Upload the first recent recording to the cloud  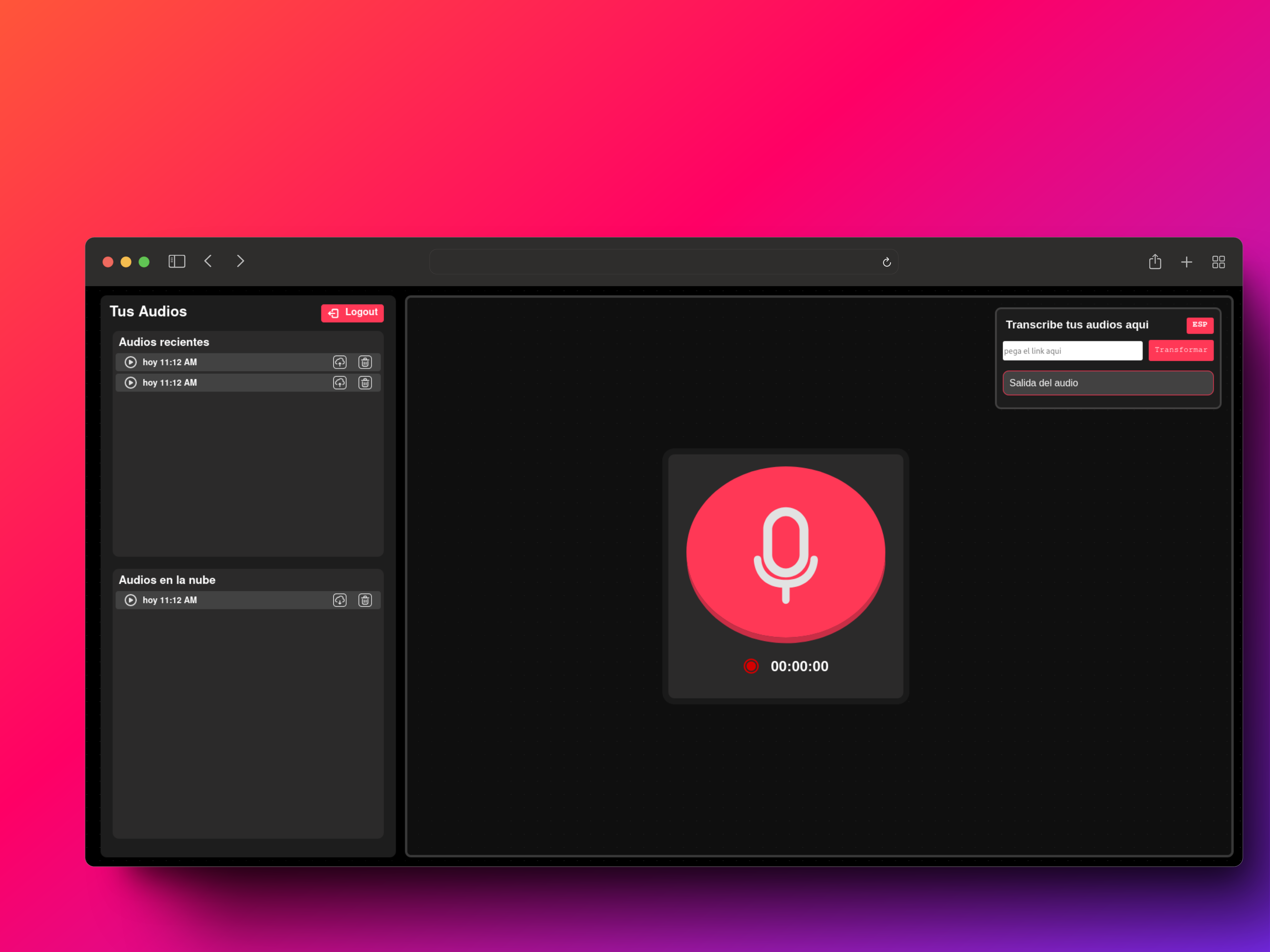(339, 362)
